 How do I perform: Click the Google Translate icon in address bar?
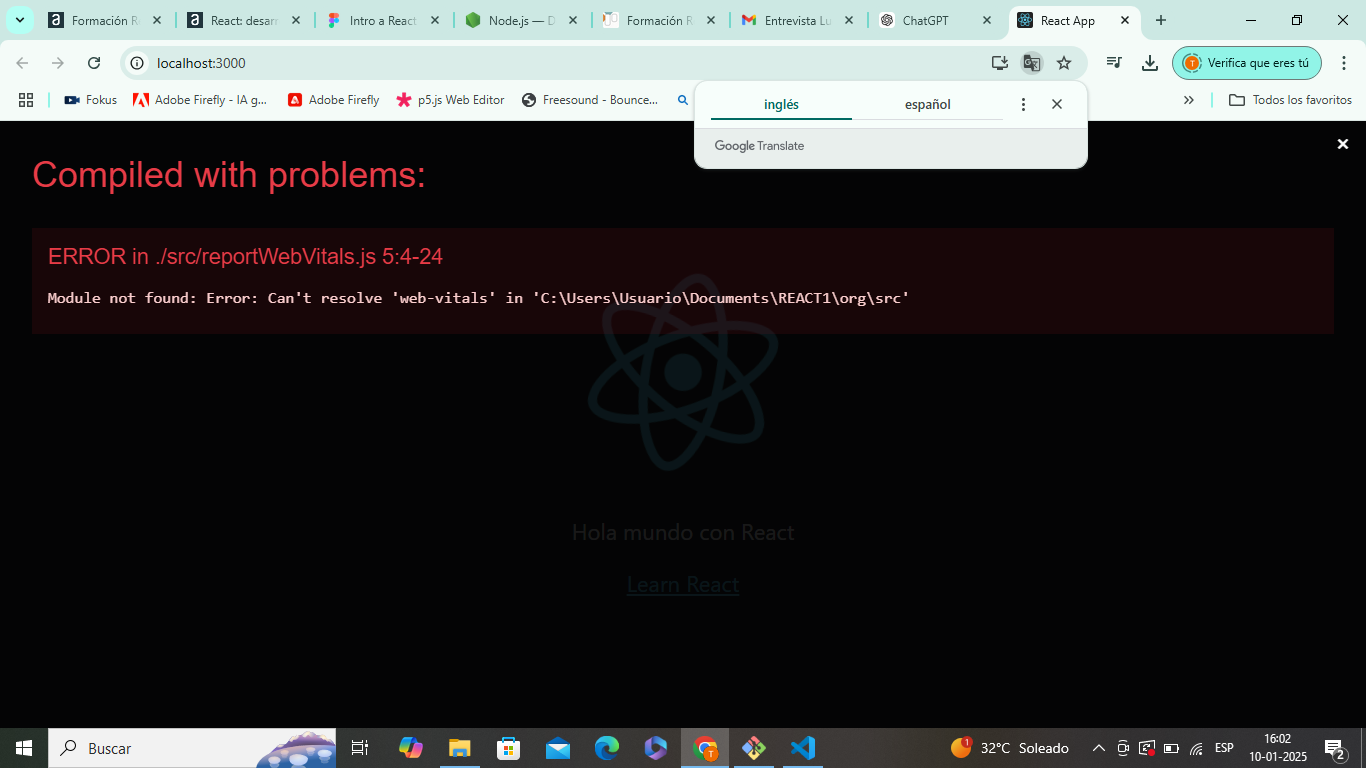tap(1032, 63)
